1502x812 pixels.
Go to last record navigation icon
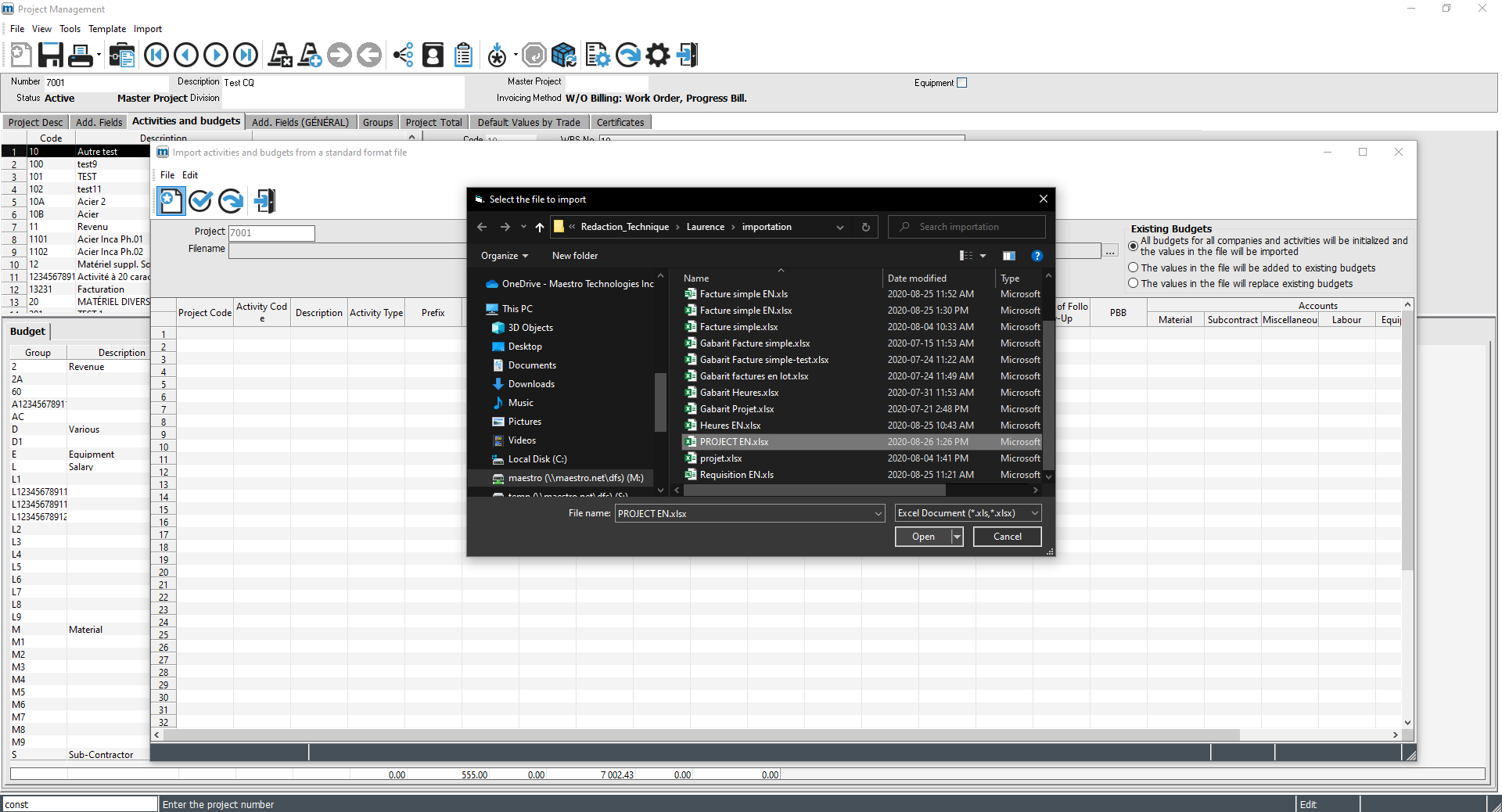246,55
